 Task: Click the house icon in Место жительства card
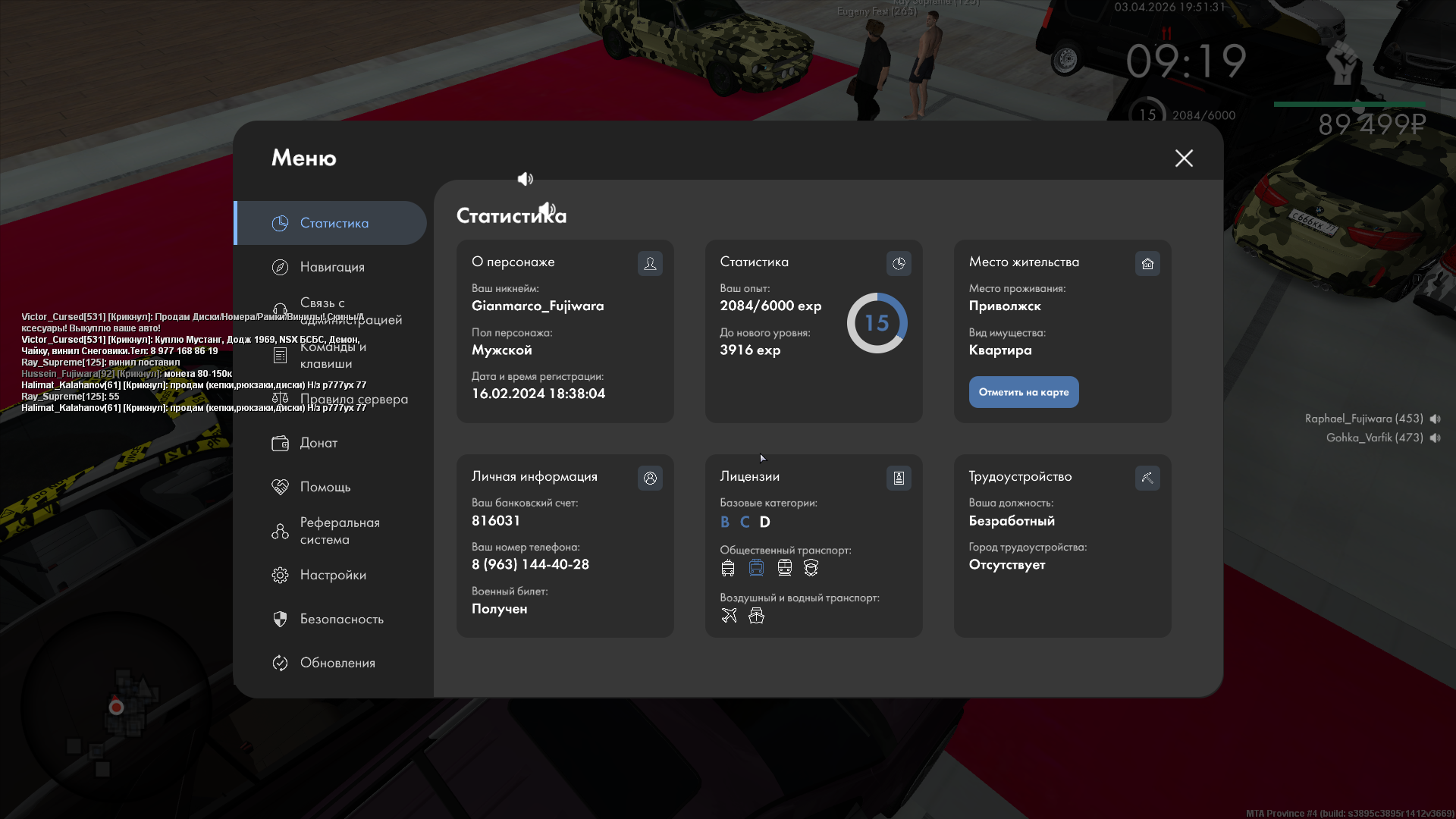point(1147,264)
